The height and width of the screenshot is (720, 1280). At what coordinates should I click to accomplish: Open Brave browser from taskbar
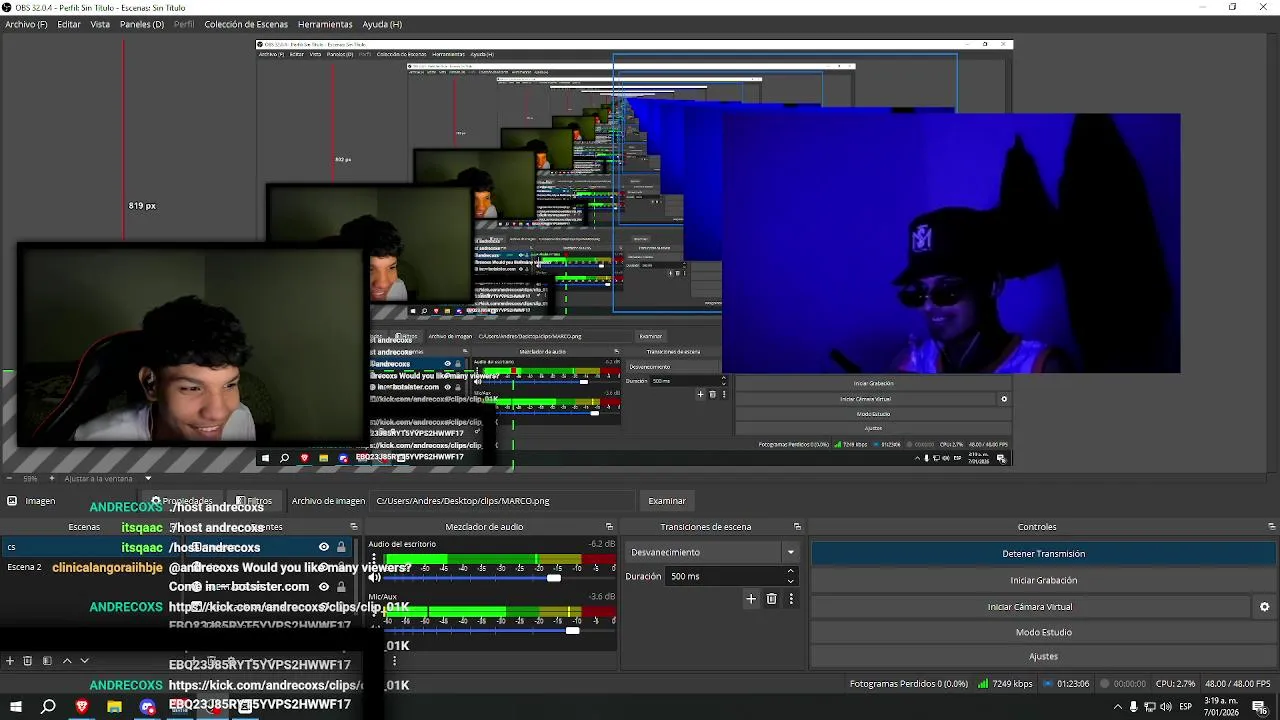click(82, 707)
